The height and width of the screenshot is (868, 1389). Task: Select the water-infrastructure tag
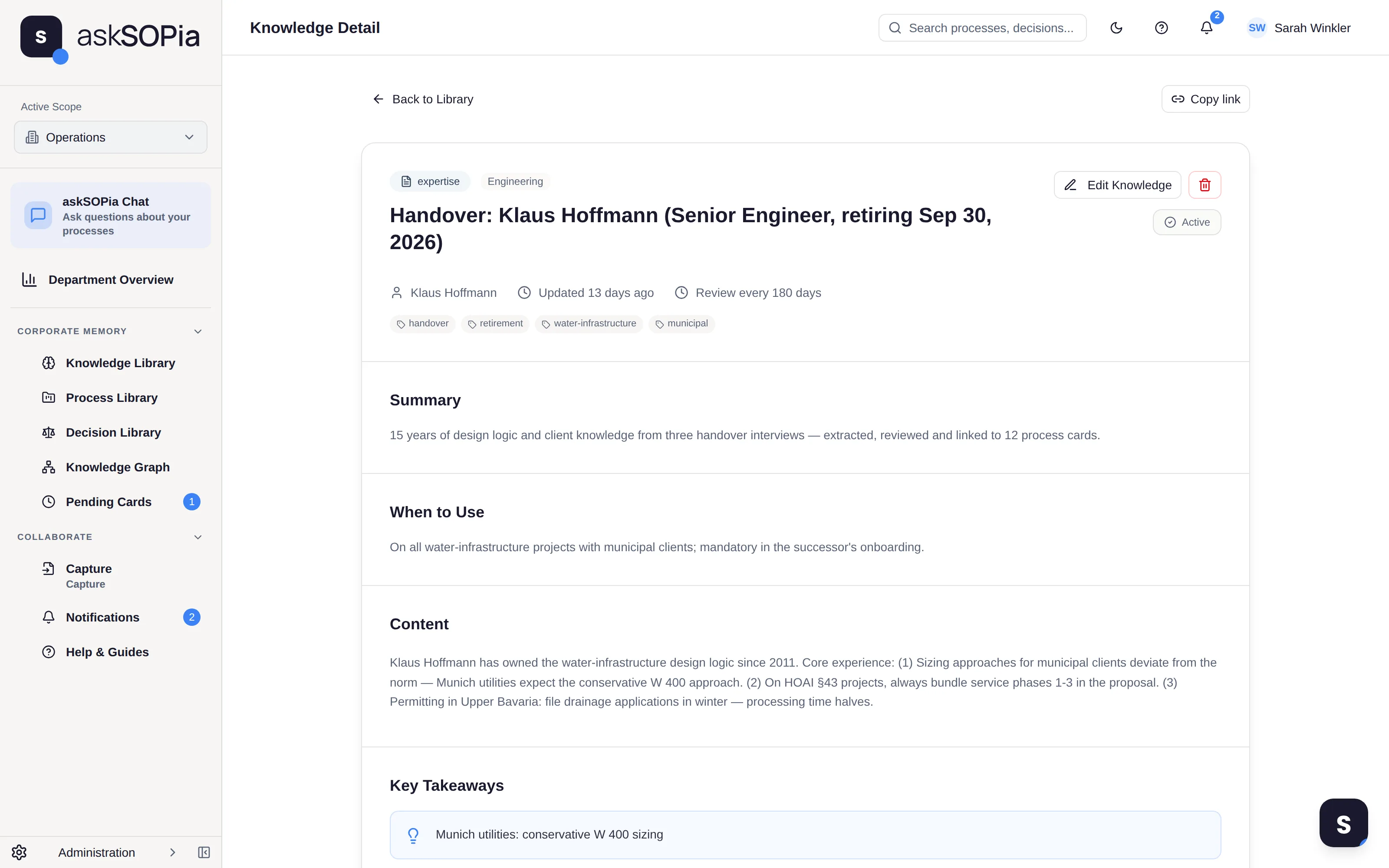[x=588, y=324]
